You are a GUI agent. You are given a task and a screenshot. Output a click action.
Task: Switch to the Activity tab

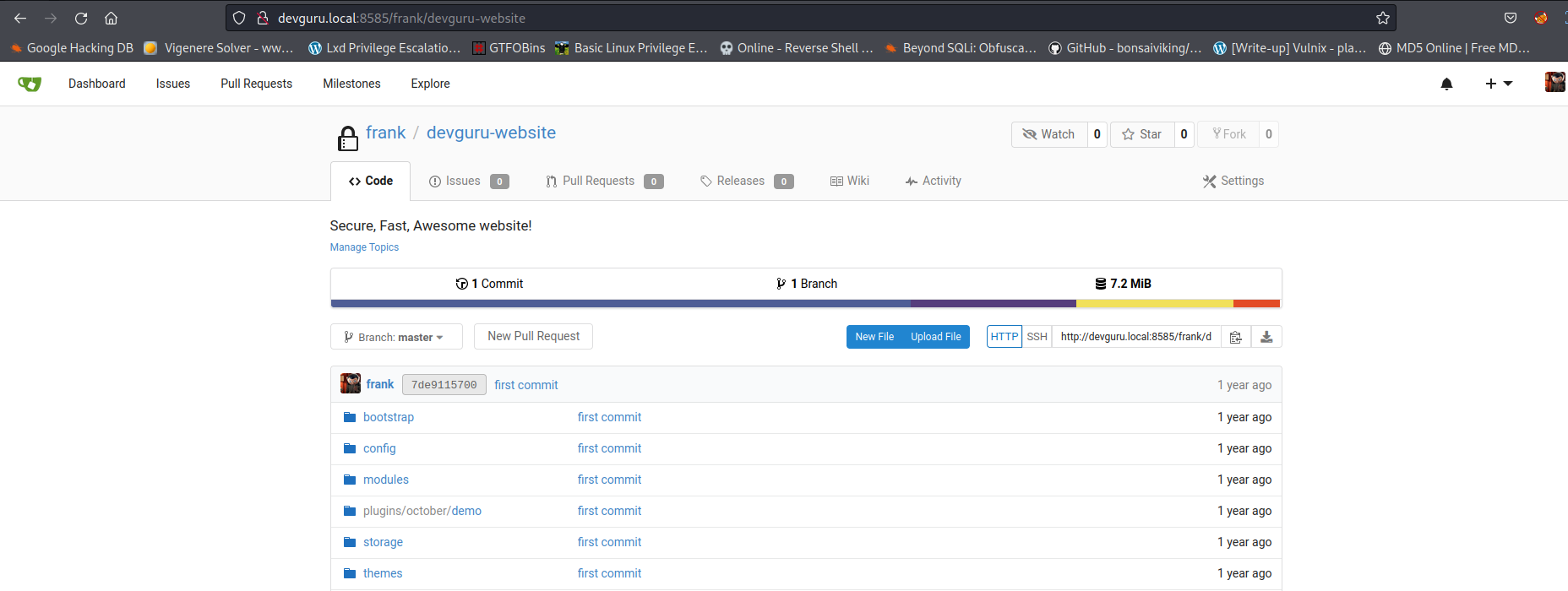(x=934, y=181)
